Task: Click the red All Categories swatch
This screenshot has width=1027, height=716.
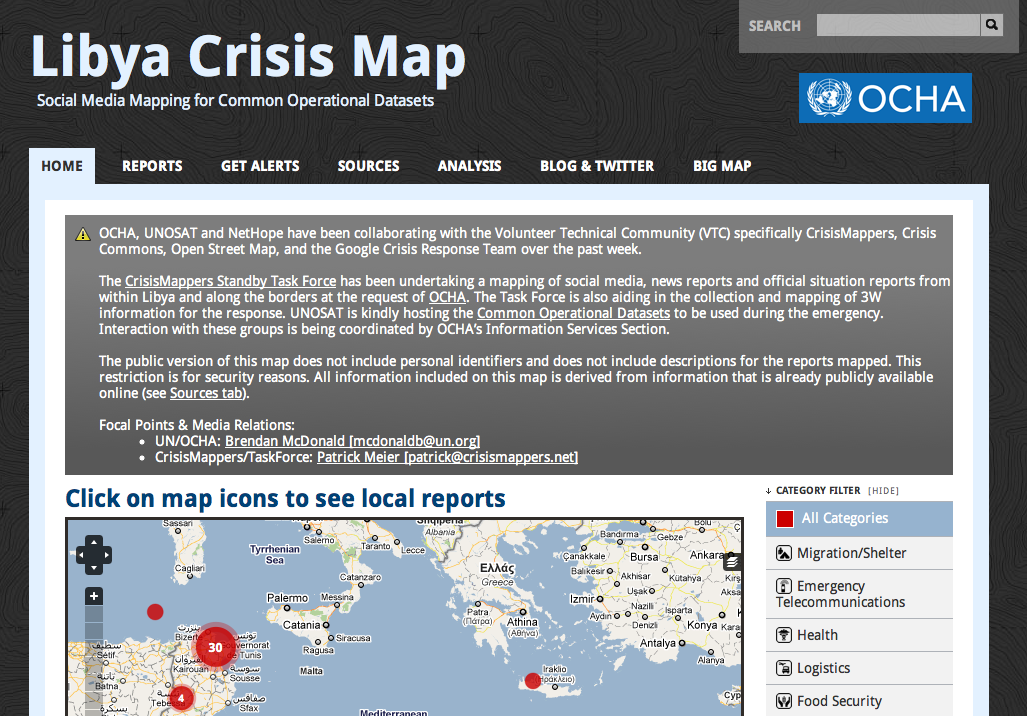Action: 785,519
